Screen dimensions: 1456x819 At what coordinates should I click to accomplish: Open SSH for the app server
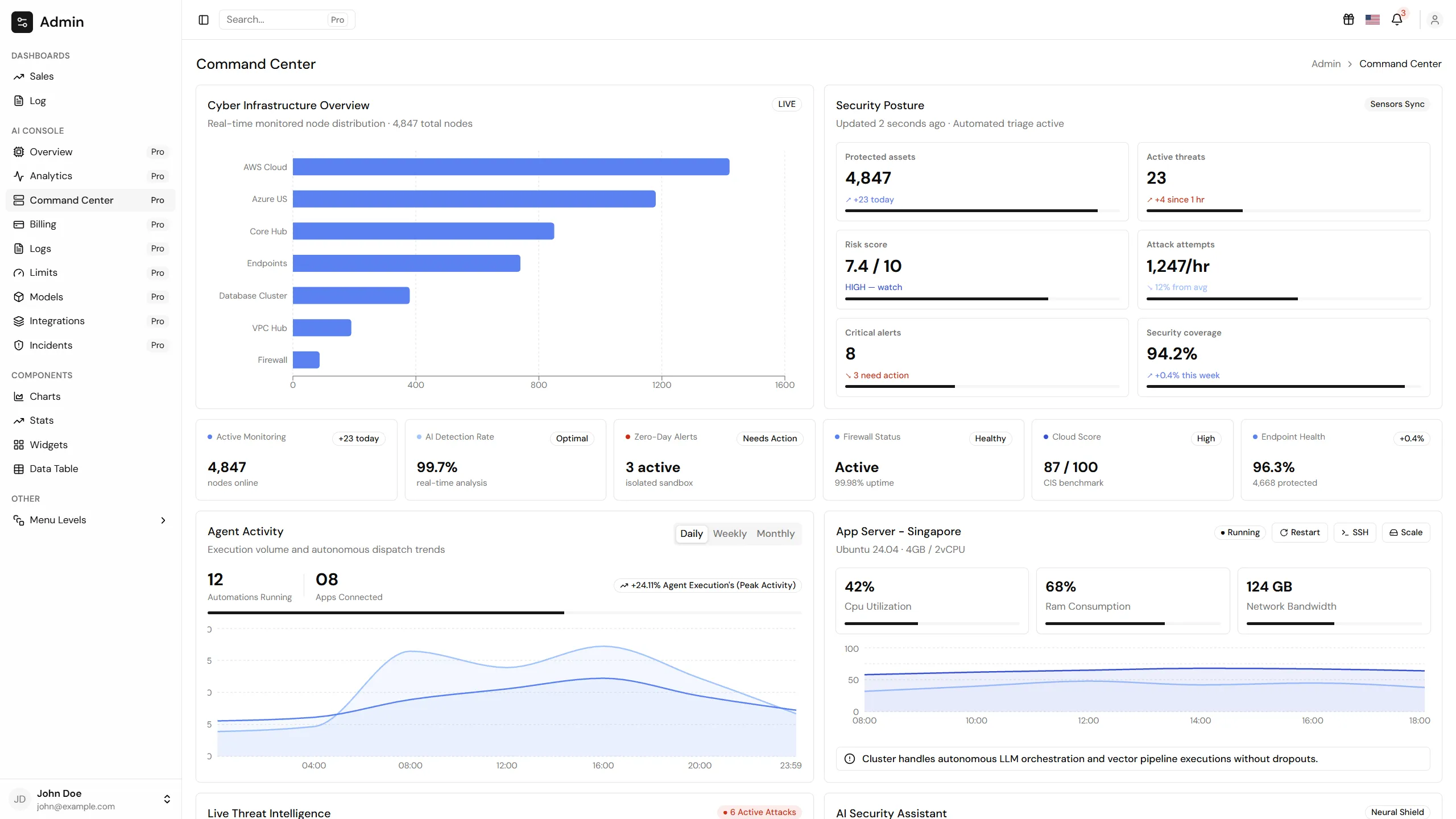(1355, 532)
